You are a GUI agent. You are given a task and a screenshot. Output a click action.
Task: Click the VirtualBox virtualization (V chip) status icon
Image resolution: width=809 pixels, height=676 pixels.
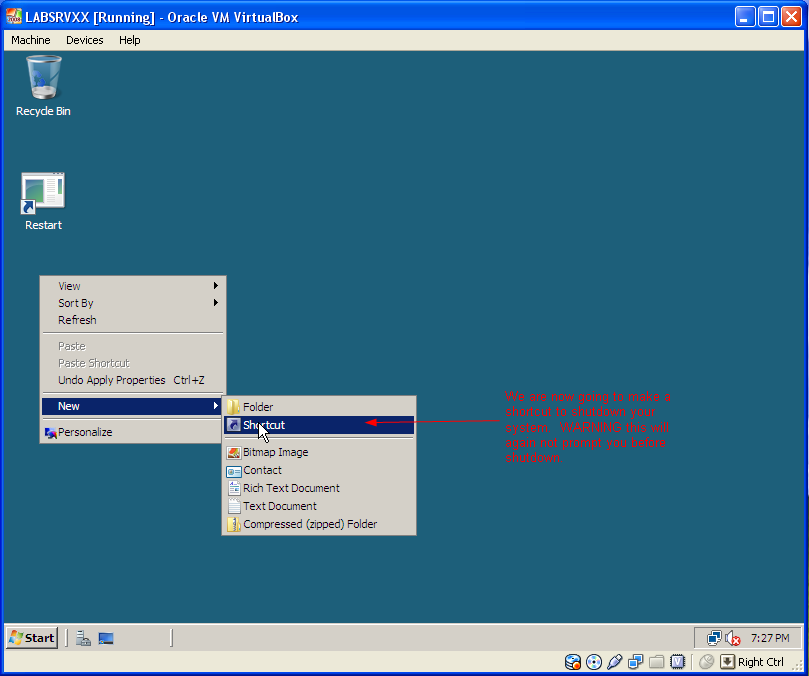(x=677, y=662)
